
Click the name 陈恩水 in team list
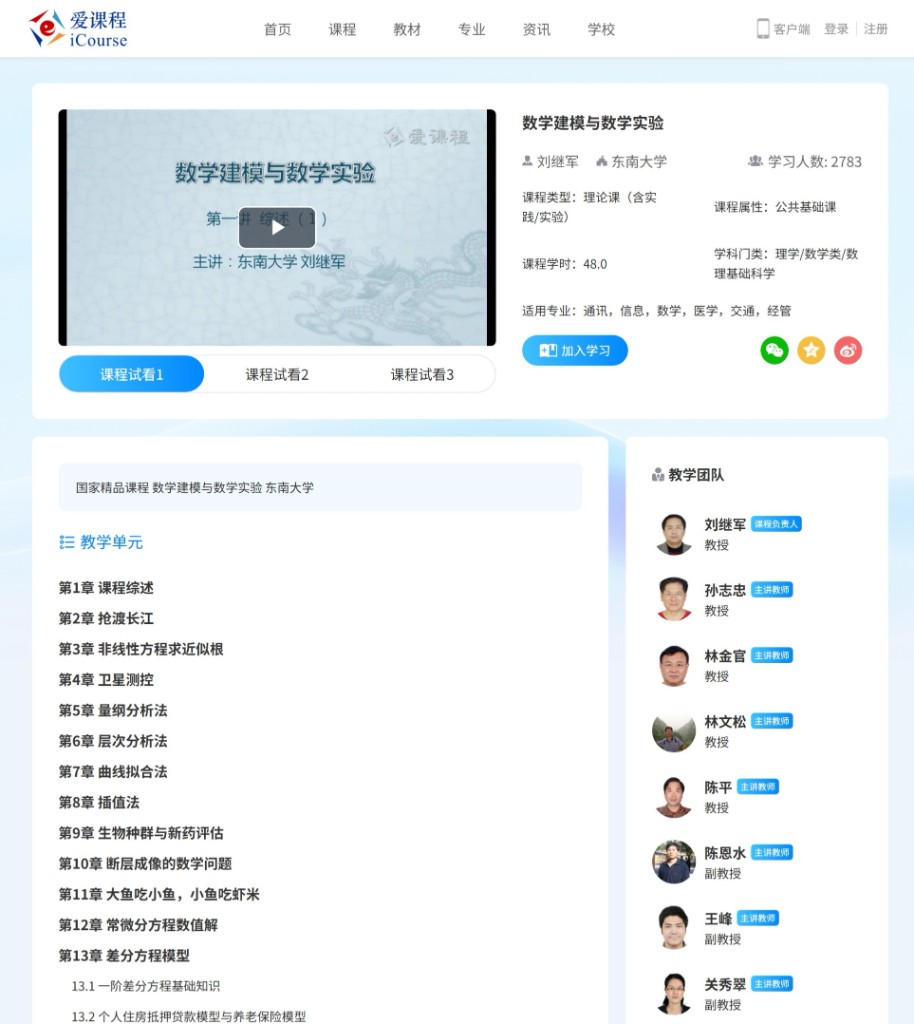725,853
